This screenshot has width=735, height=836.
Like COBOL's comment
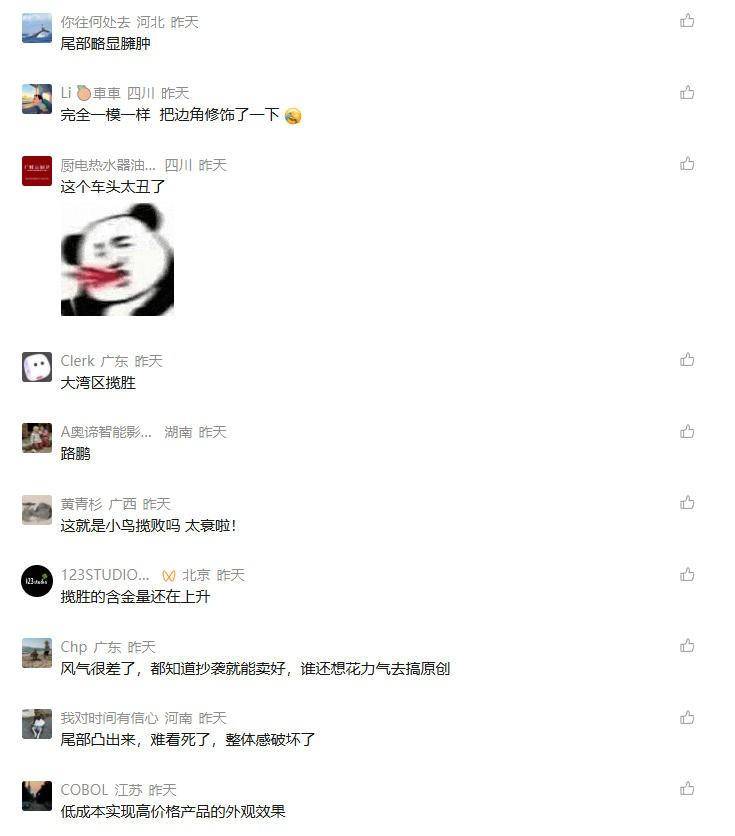click(x=687, y=789)
